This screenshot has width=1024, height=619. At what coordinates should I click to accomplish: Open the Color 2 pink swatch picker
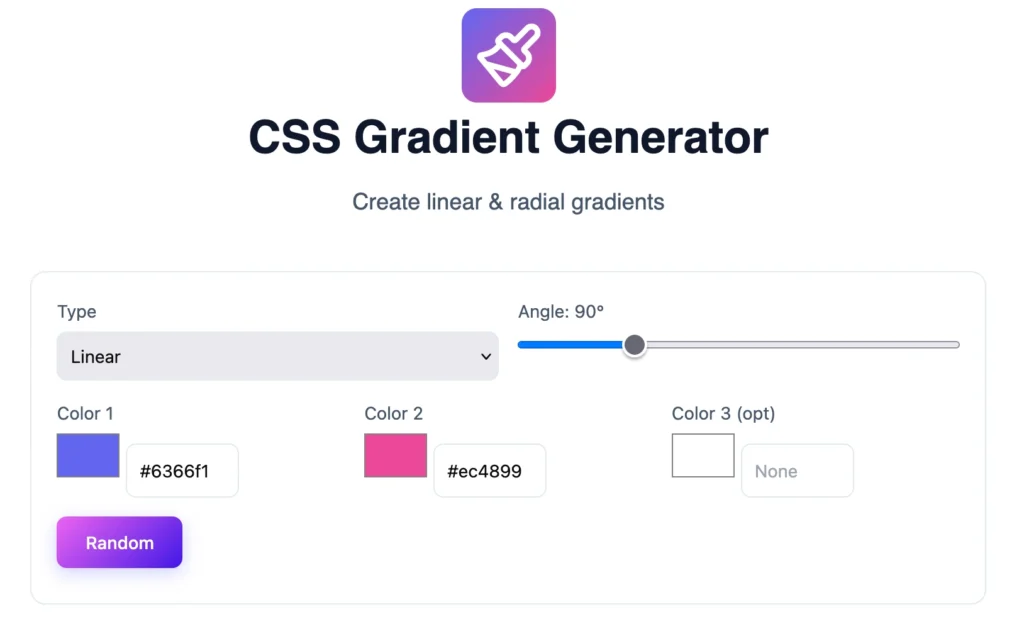click(x=395, y=455)
